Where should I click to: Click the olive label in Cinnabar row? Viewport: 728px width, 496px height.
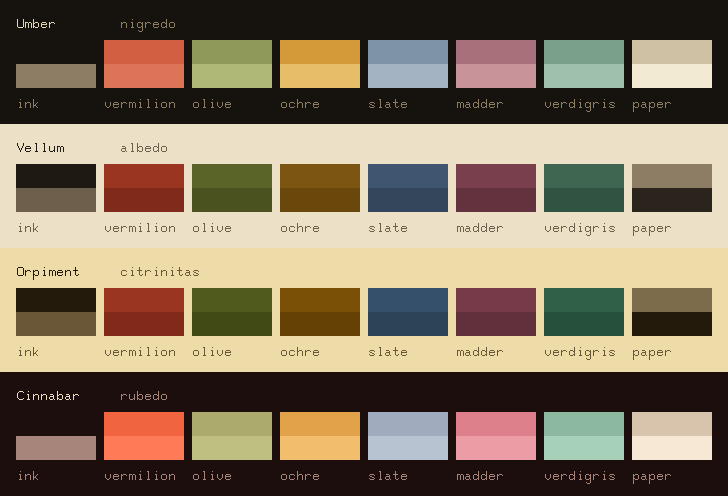point(212,476)
